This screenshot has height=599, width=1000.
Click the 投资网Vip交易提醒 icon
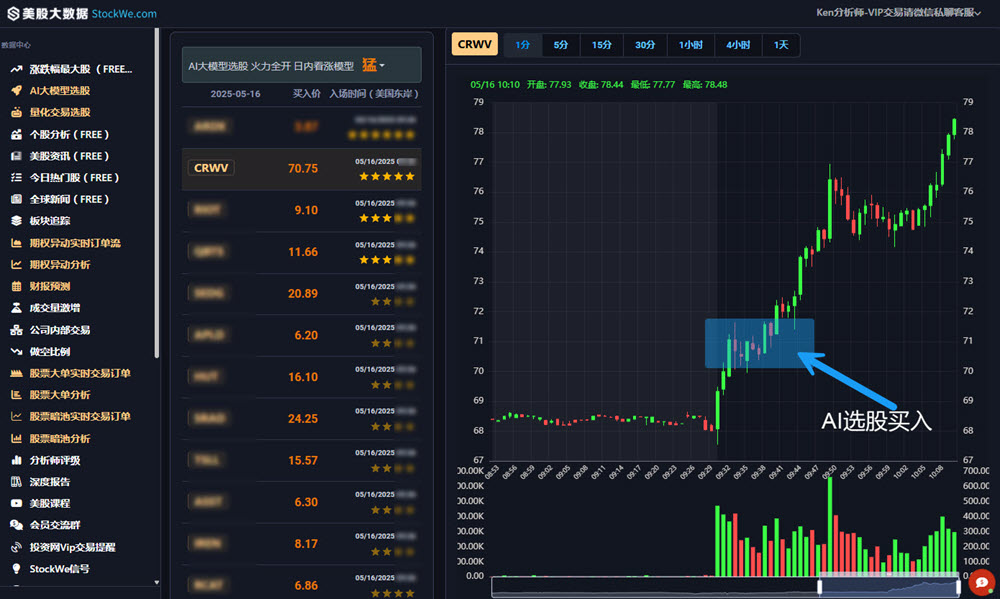click(x=16, y=547)
